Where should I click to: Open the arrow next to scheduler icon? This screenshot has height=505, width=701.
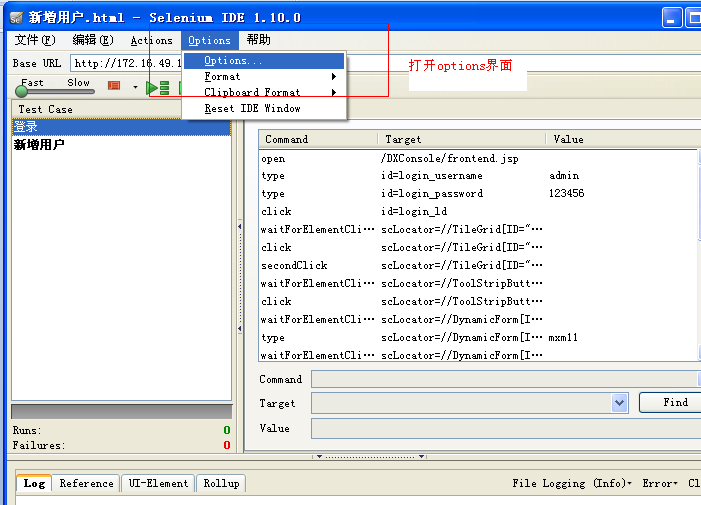pyautogui.click(x=135, y=87)
